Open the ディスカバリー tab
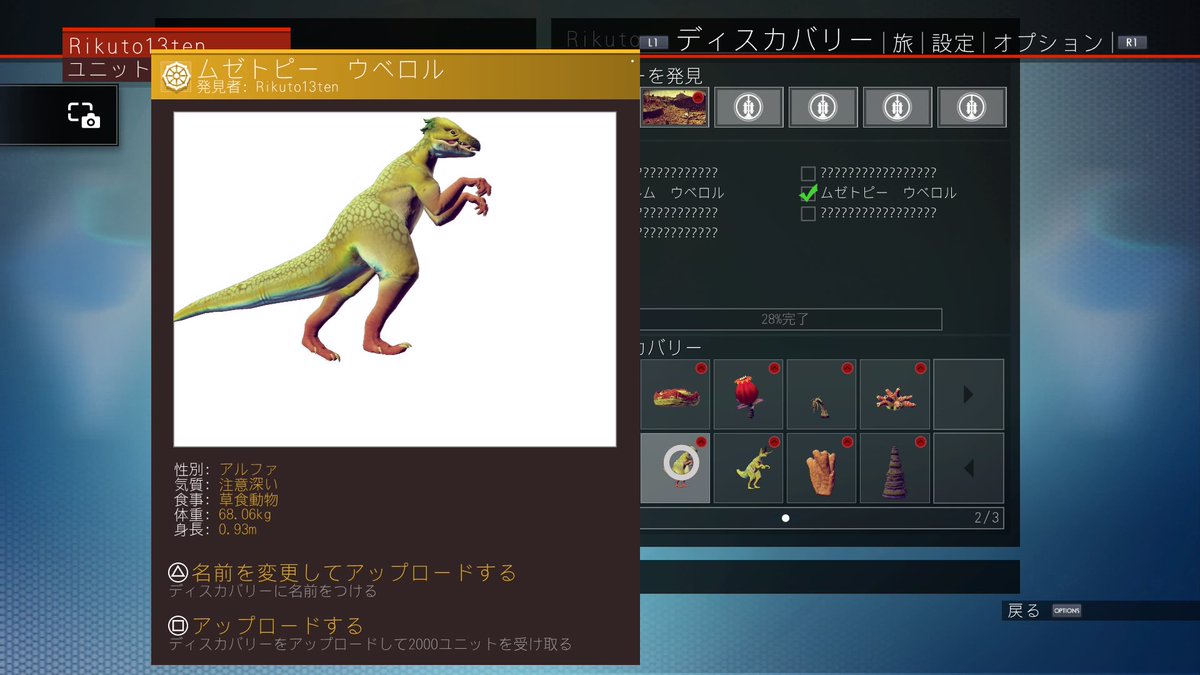This screenshot has height=675, width=1200. pos(775,41)
